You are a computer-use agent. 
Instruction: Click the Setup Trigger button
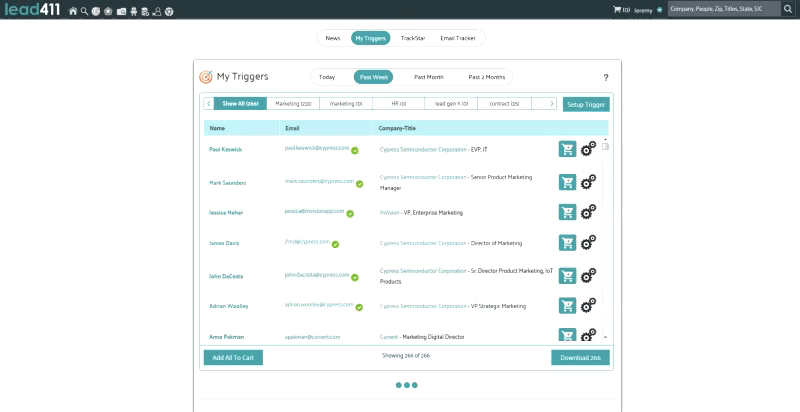point(585,104)
